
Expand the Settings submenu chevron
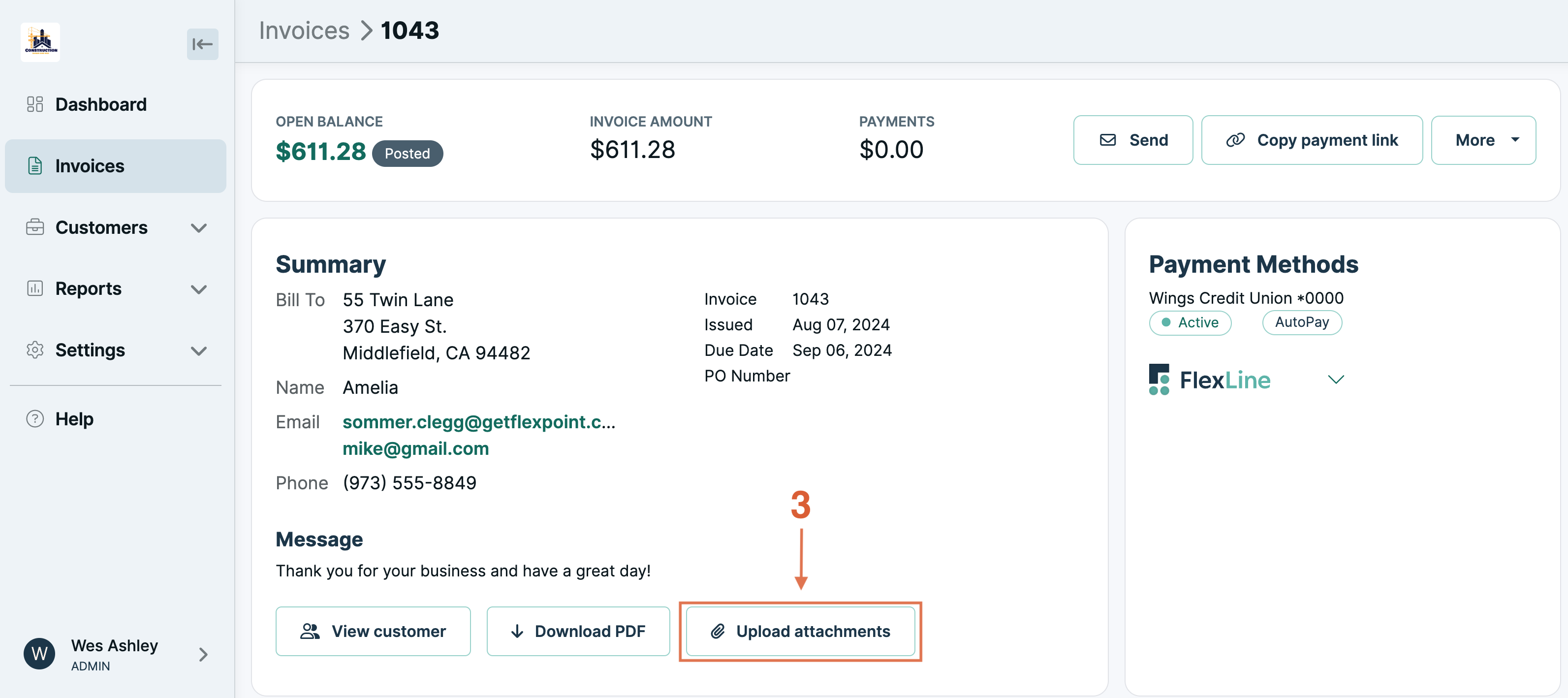tap(198, 350)
